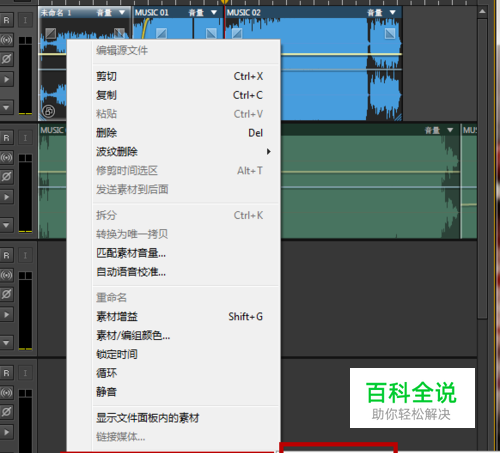Click the 未命名 1 clip title
Image resolution: width=500 pixels, height=453 pixels.
coord(56,13)
